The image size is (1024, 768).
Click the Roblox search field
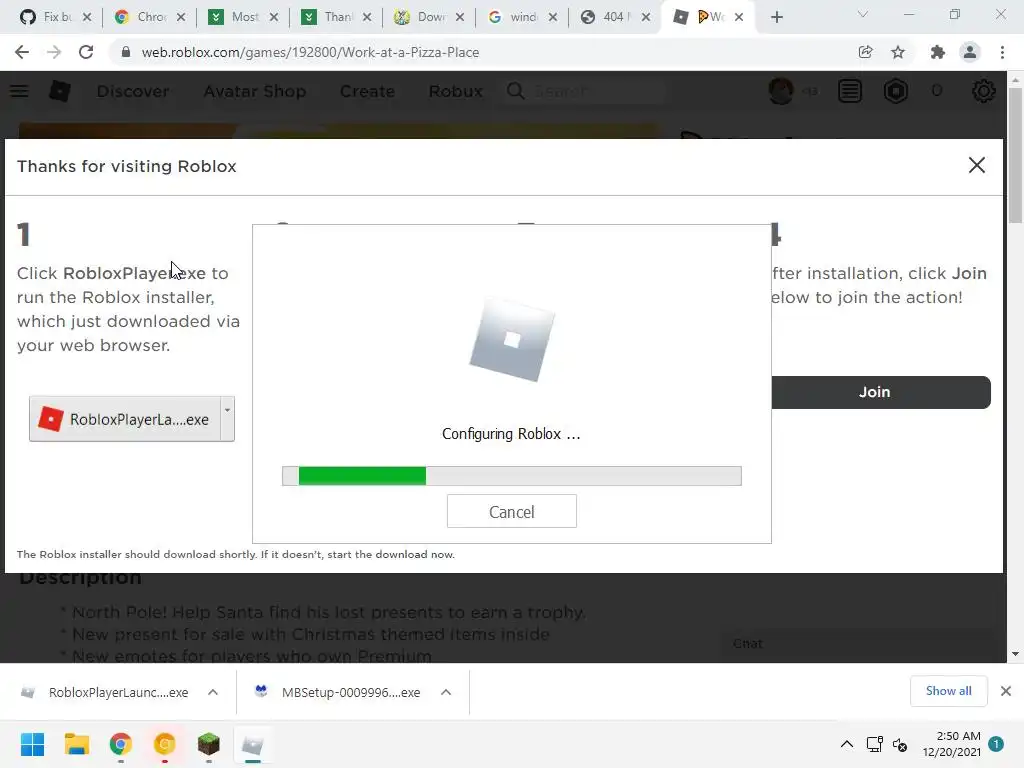pyautogui.click(x=584, y=91)
